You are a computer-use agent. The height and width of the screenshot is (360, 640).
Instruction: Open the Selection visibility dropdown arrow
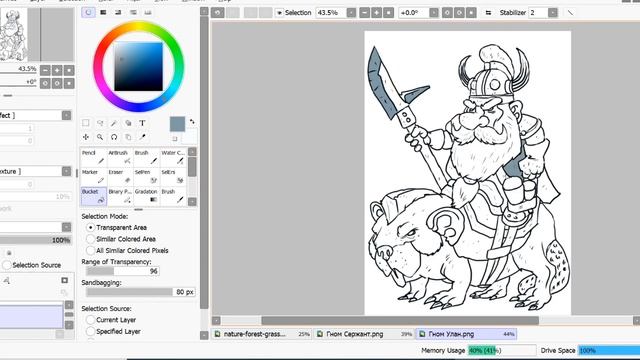coord(279,13)
